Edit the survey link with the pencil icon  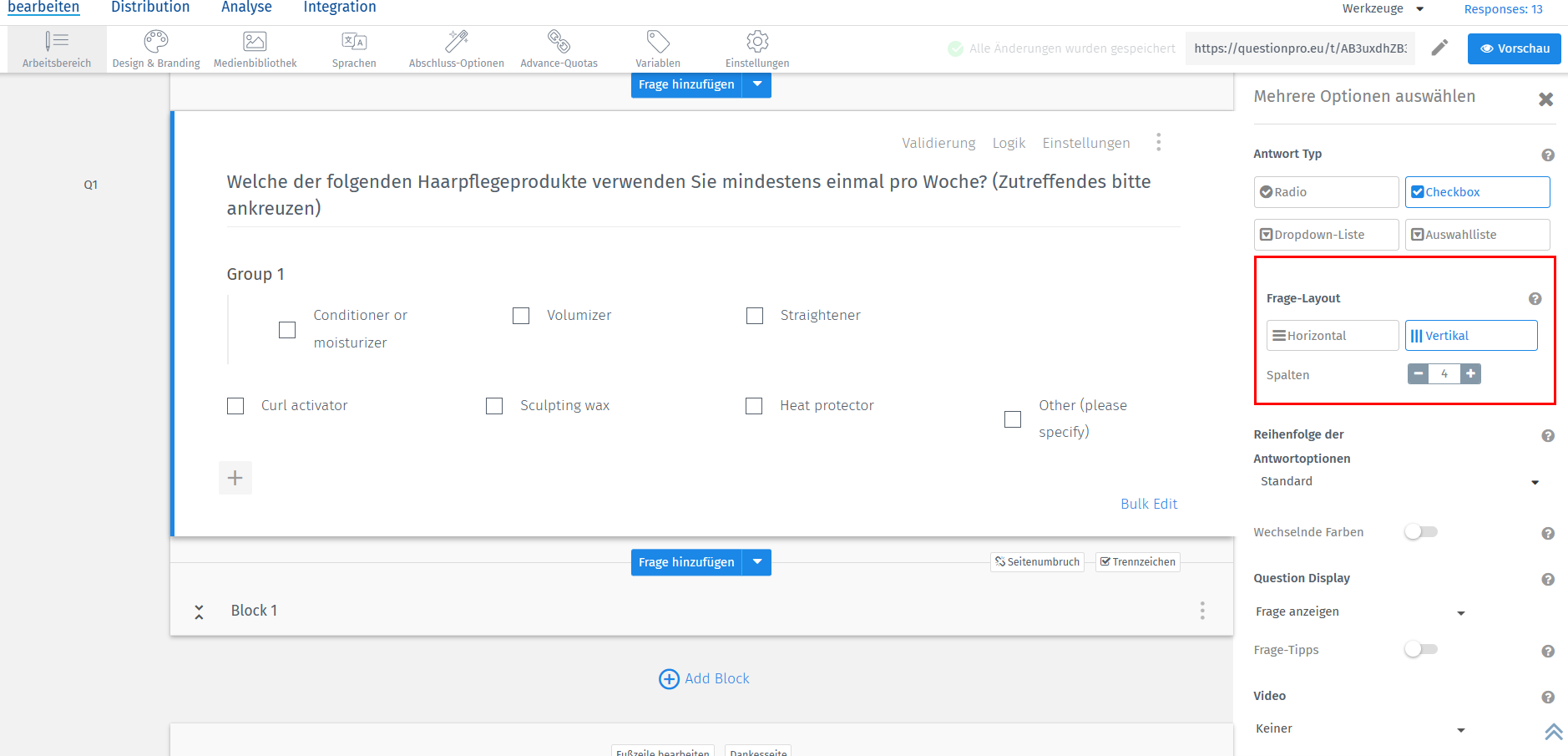(x=1439, y=48)
